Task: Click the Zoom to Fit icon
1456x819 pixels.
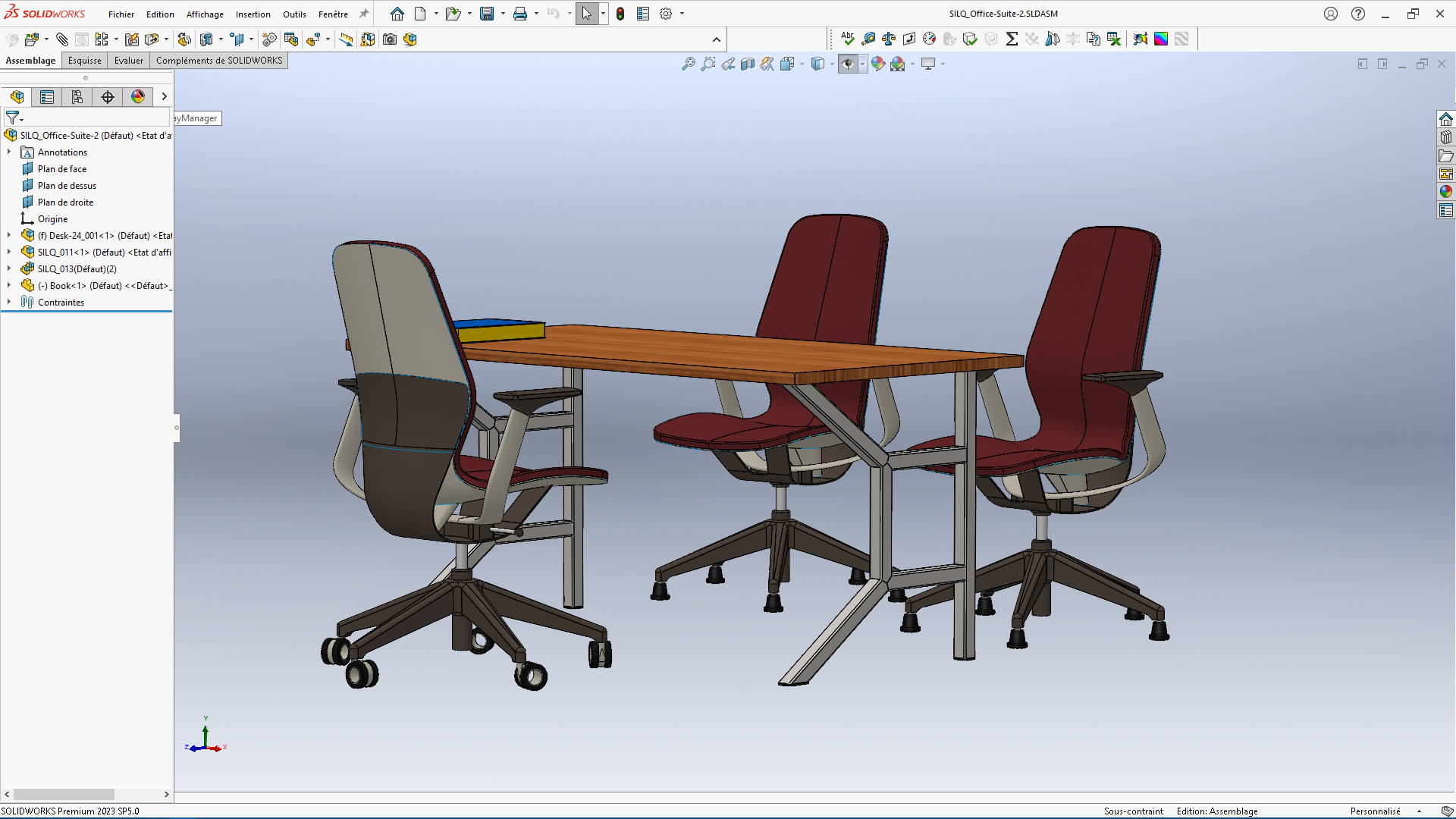Action: 688,64
